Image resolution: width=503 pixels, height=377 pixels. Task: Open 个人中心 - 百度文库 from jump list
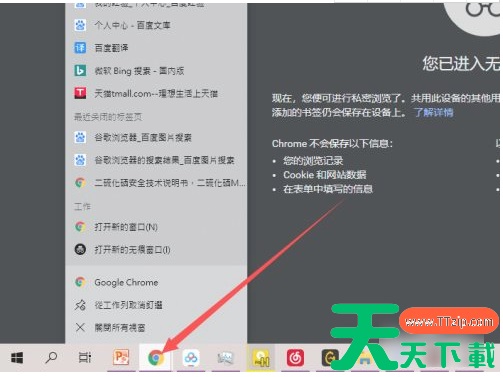click(x=156, y=25)
